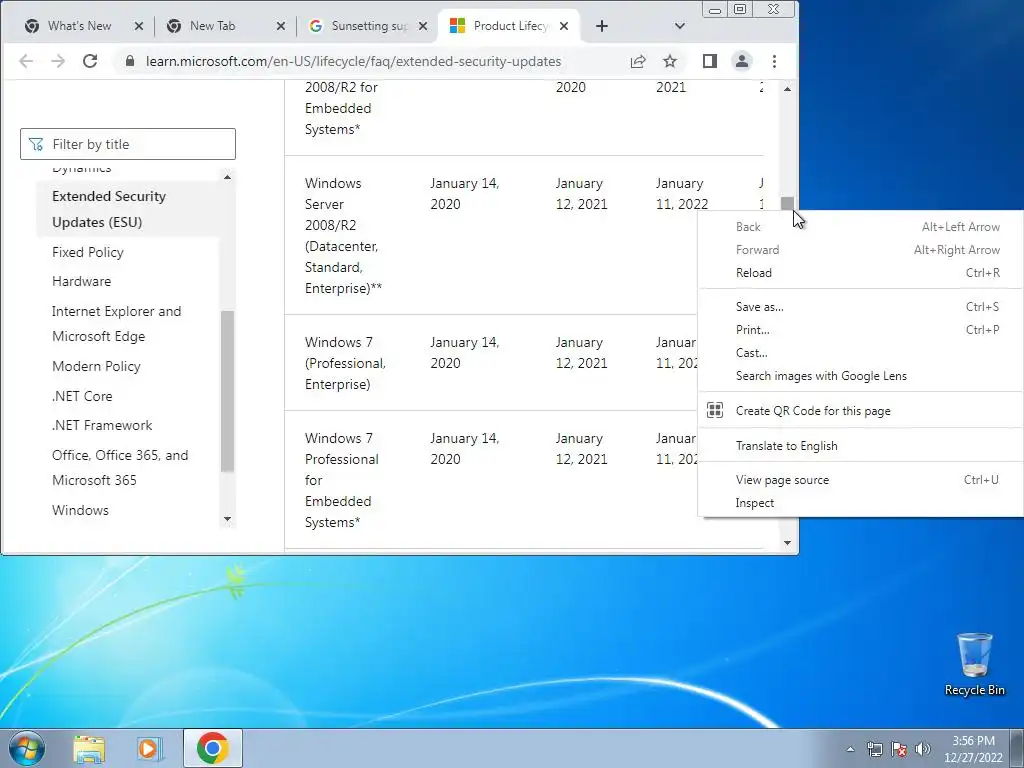The image size is (1024, 768).
Task: Open .NET Core in sidebar
Action: click(x=82, y=396)
